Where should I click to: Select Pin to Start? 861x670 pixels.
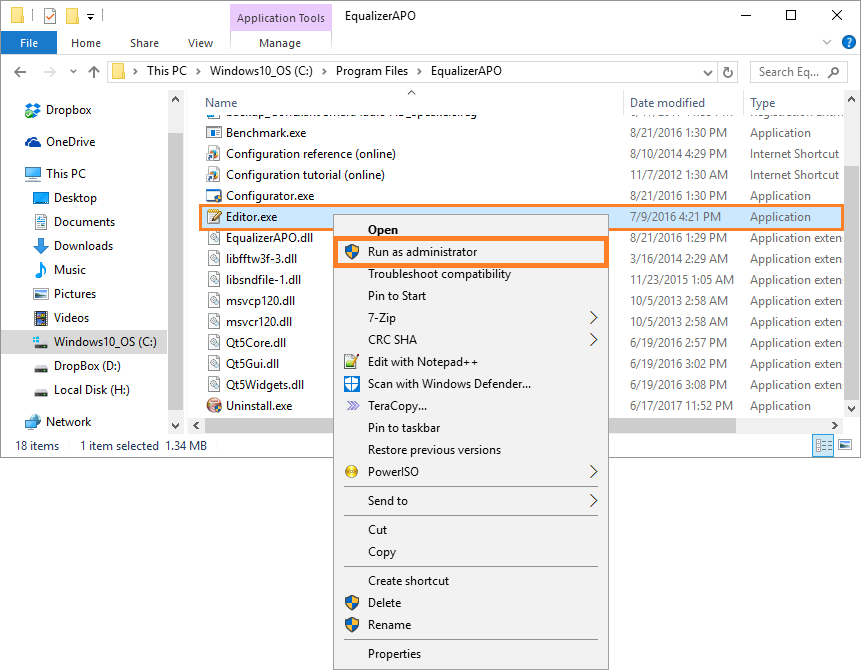click(x=471, y=296)
